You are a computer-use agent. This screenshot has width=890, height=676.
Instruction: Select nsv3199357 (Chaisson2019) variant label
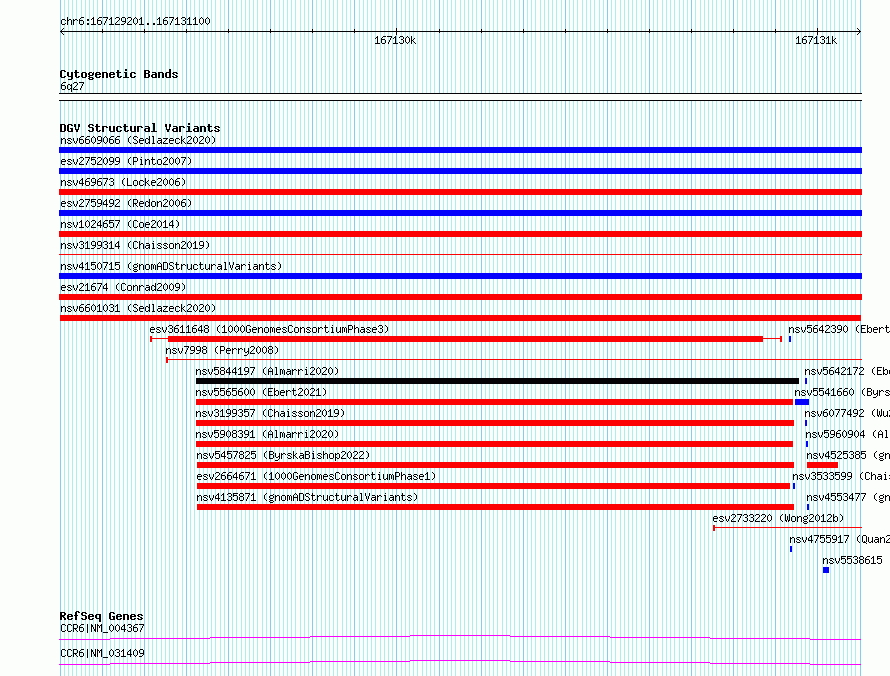(270, 413)
